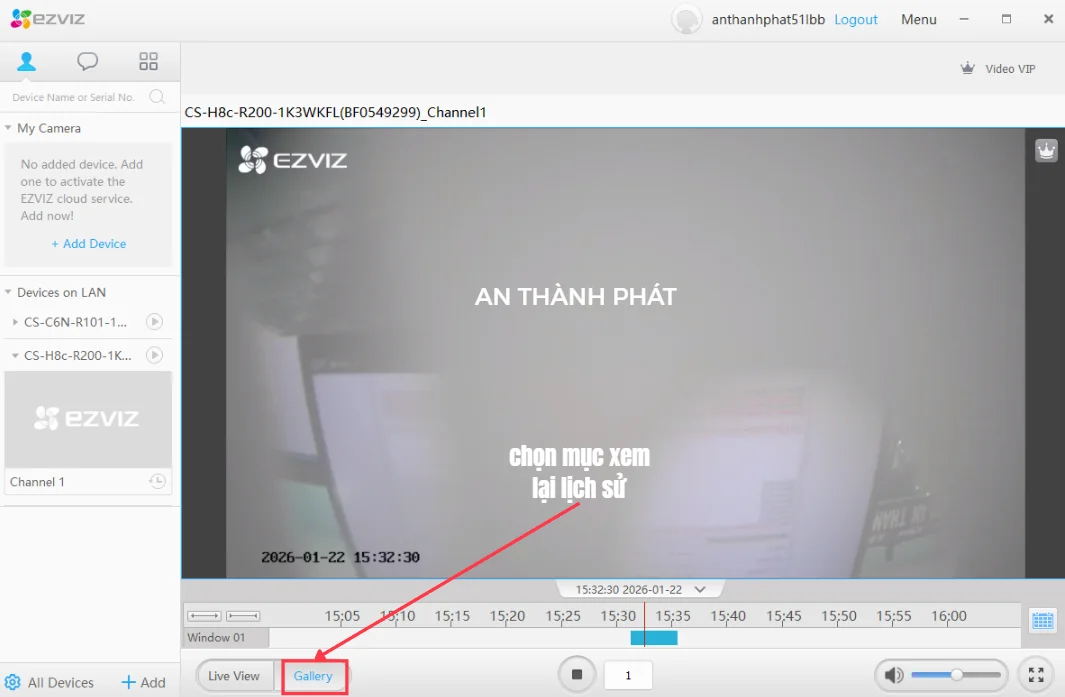
Task: Open the history clock icon next to Channel 1
Action: [158, 482]
